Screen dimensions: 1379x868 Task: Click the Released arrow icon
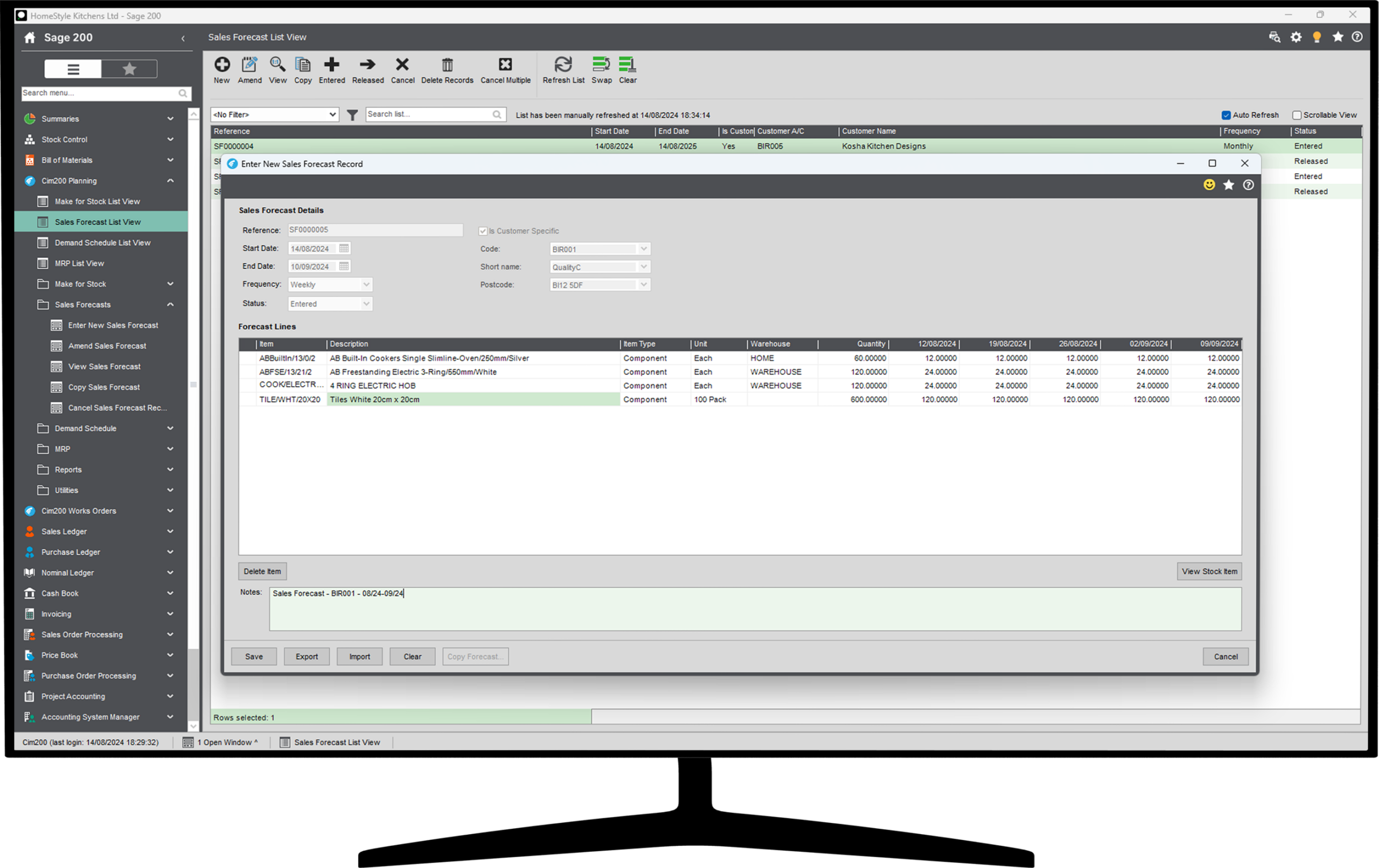tap(367, 65)
